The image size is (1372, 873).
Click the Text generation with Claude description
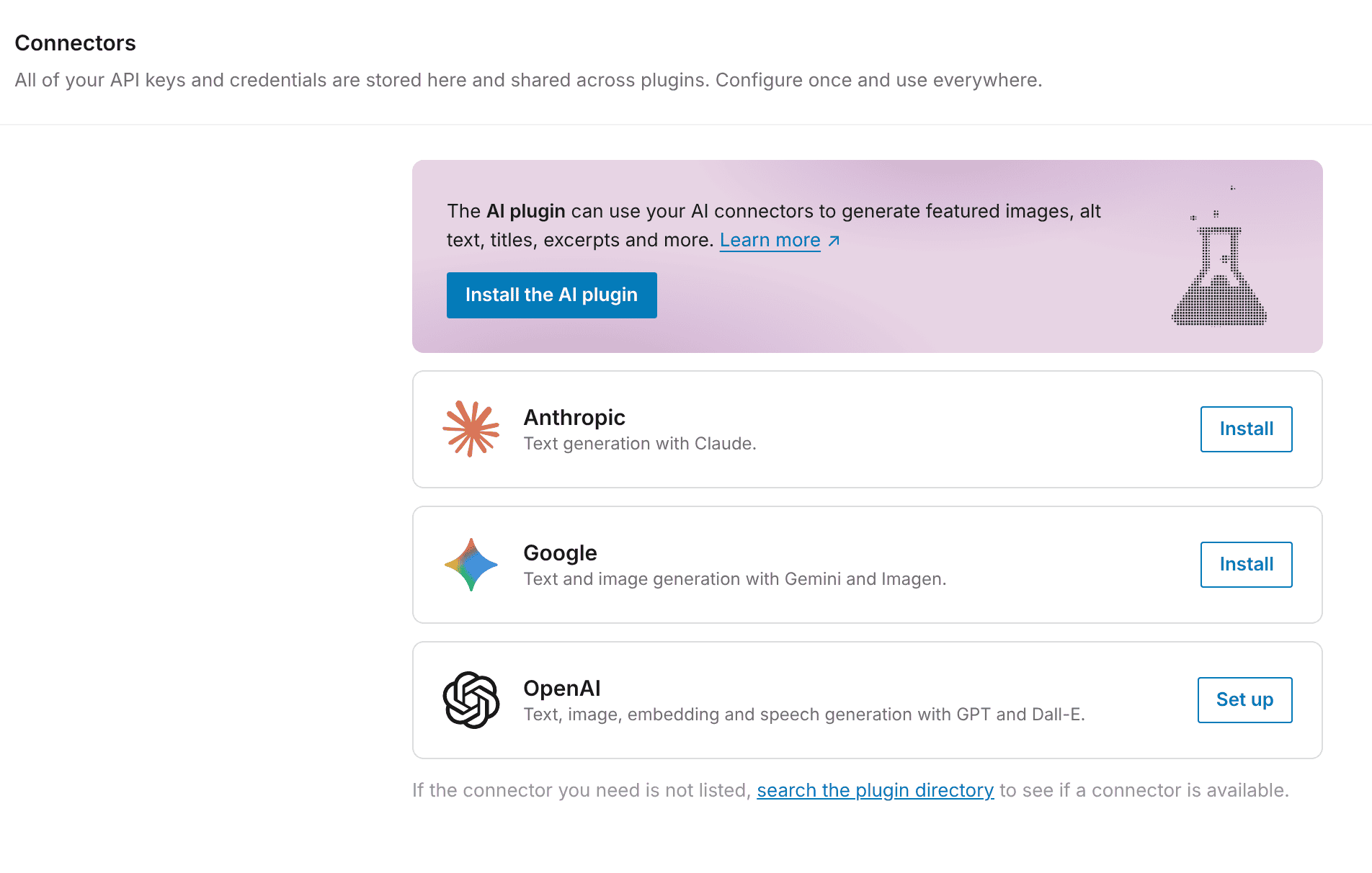coord(640,444)
